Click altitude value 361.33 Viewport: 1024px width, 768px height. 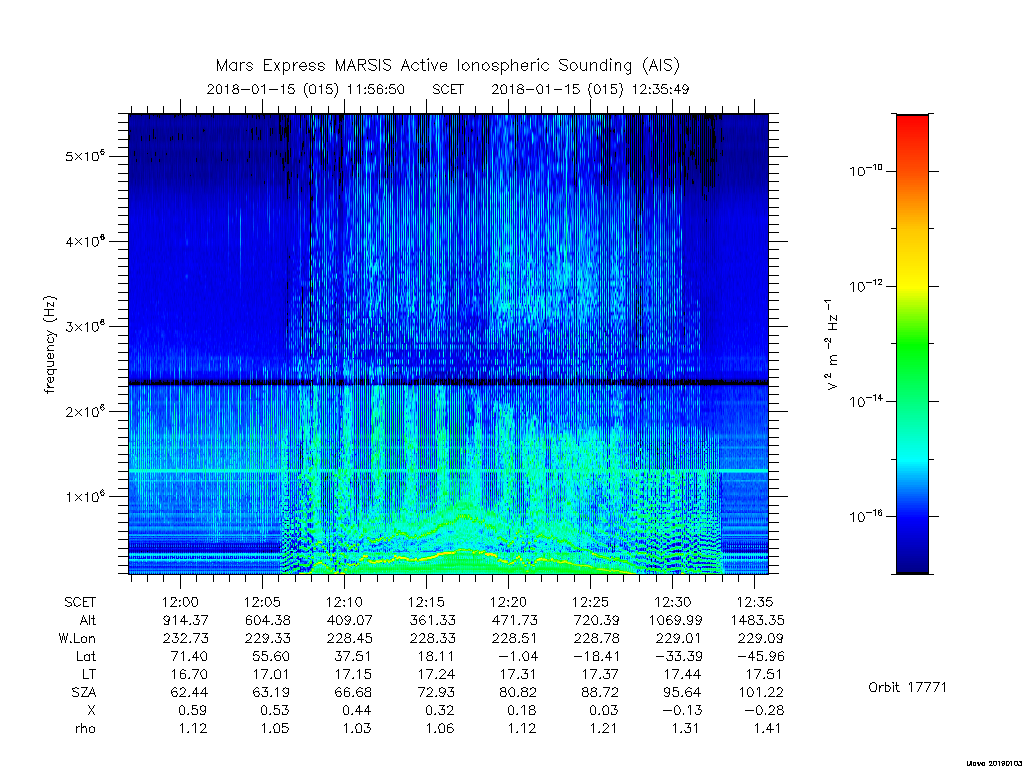432,620
